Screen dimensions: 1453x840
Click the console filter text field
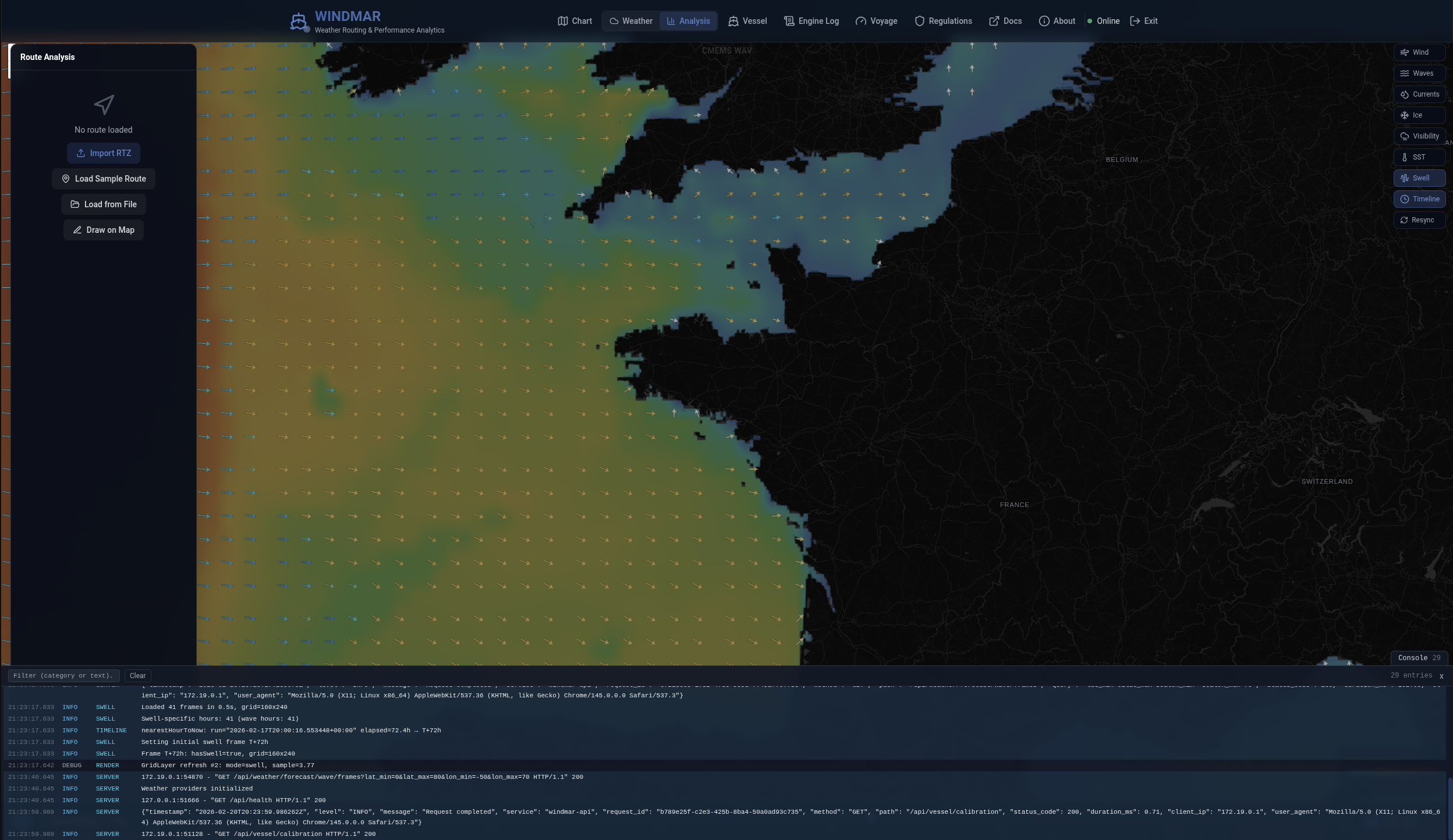point(63,676)
